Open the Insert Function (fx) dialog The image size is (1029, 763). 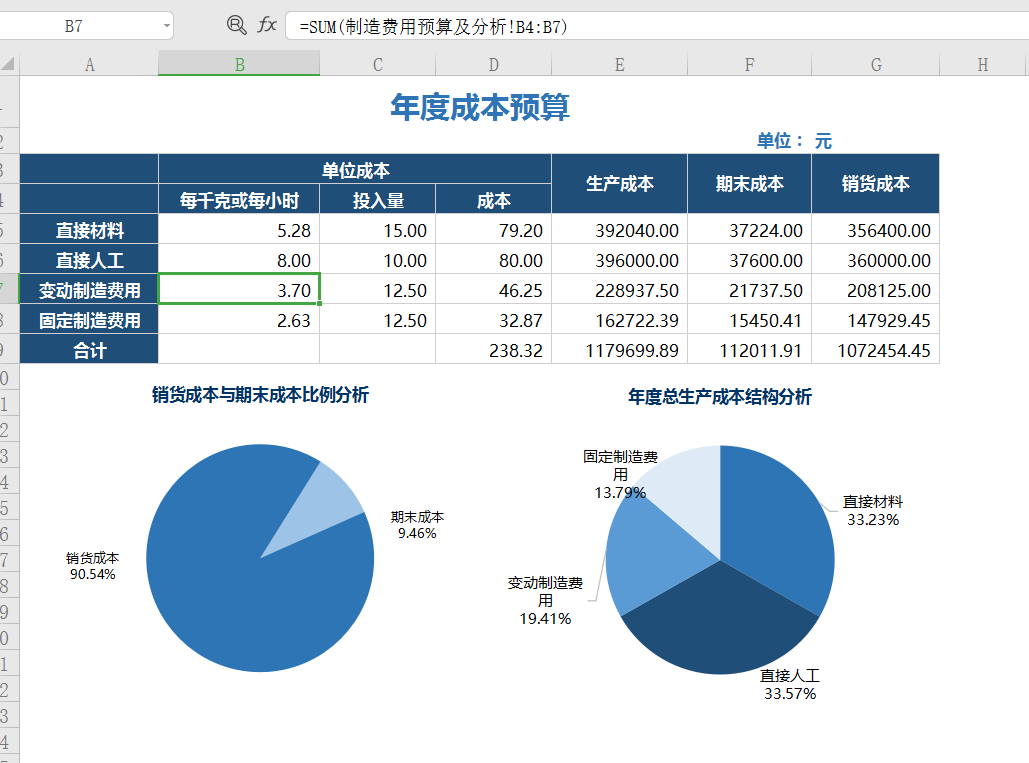click(266, 26)
